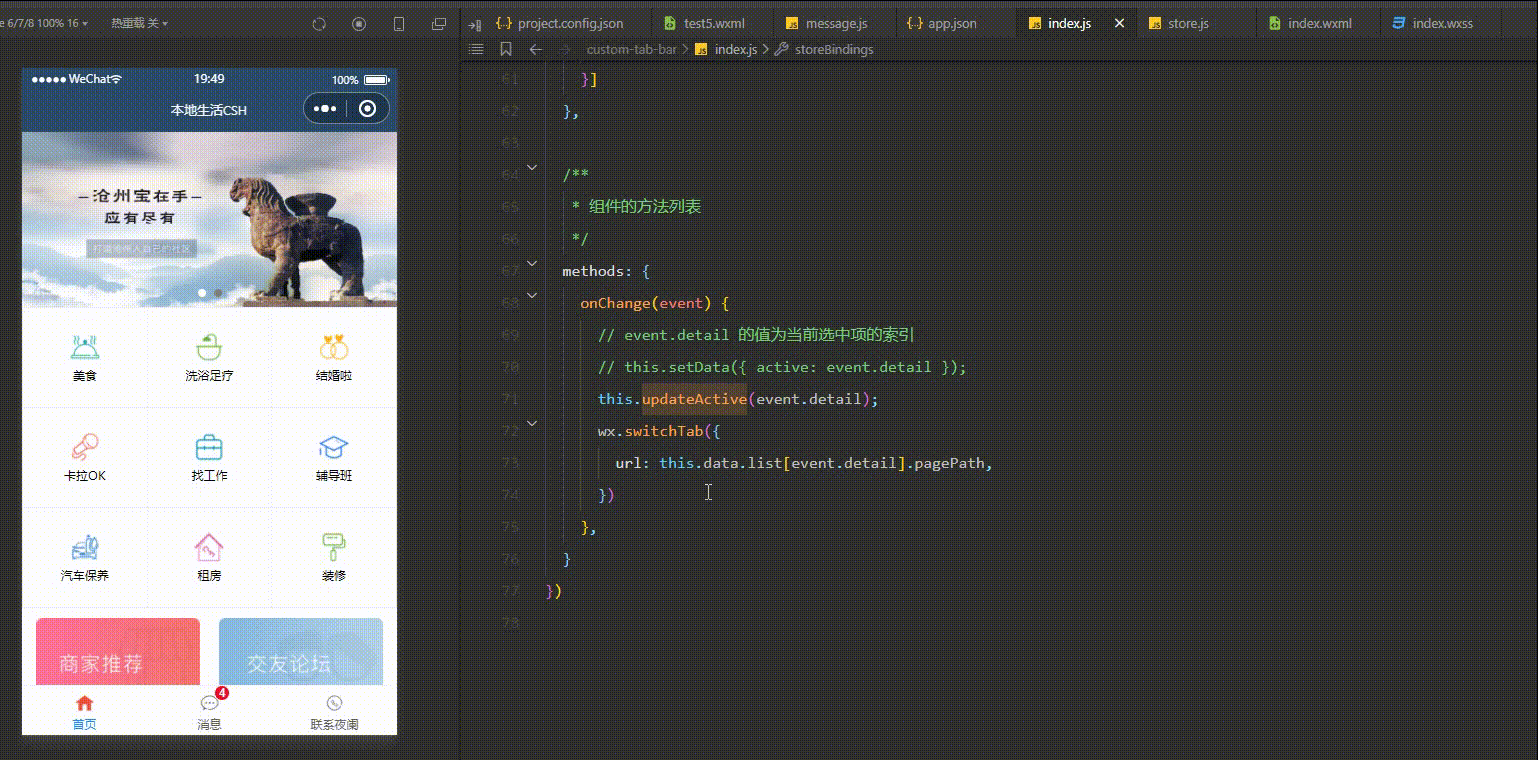Click custom-tab-bar in the breadcrumb

(631, 49)
